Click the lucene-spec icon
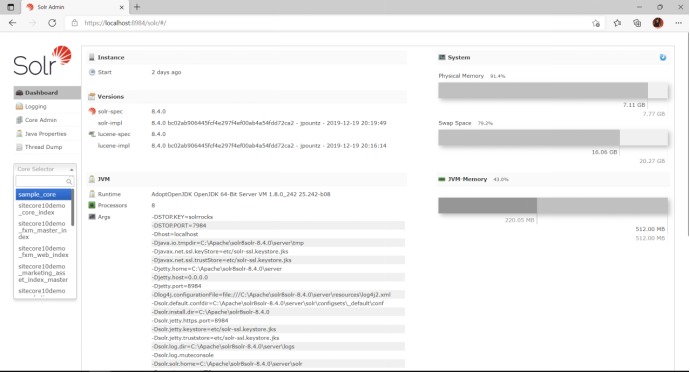The width and height of the screenshot is (690, 373). click(92, 134)
